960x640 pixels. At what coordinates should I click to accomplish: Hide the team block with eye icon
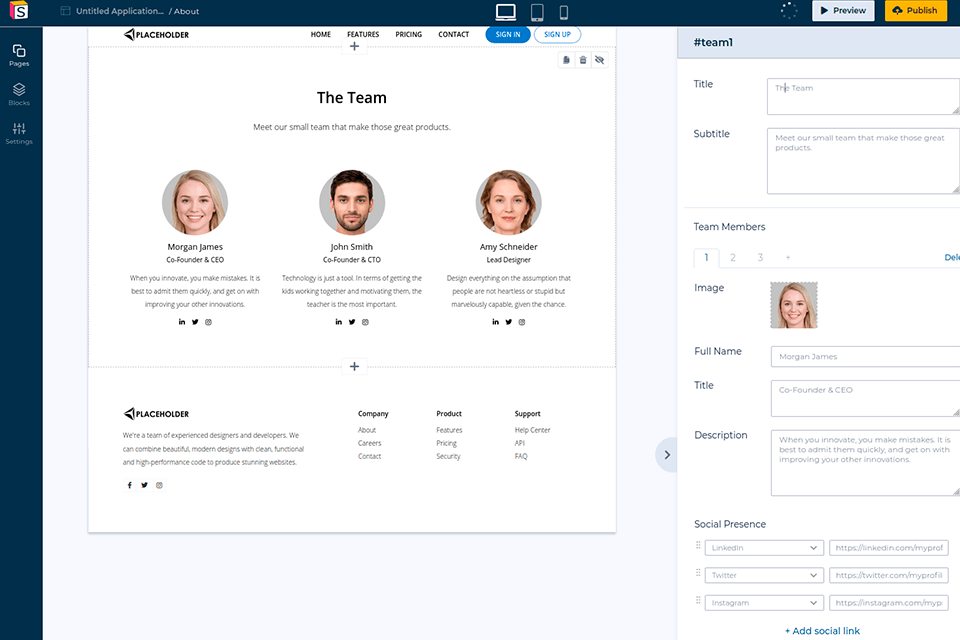pos(599,60)
